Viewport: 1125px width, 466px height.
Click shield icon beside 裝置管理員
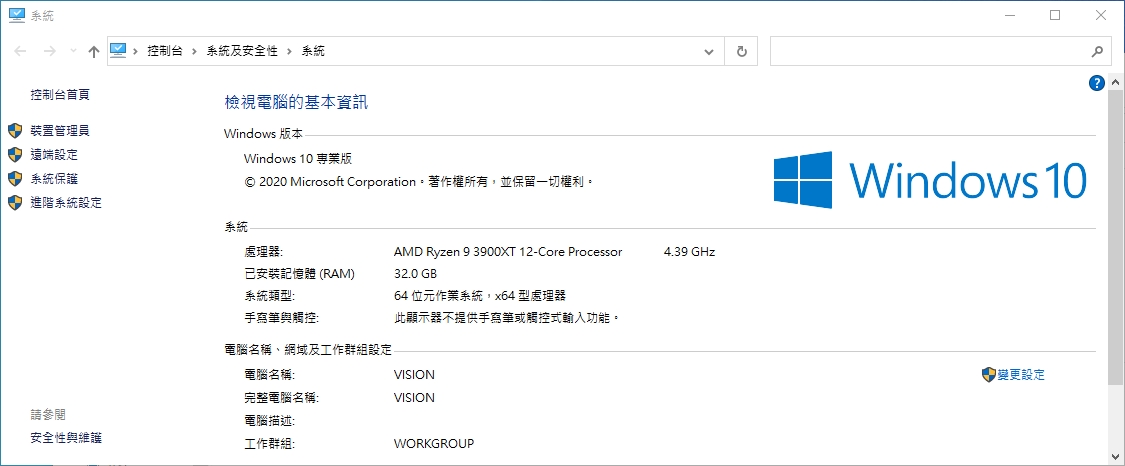[x=15, y=130]
